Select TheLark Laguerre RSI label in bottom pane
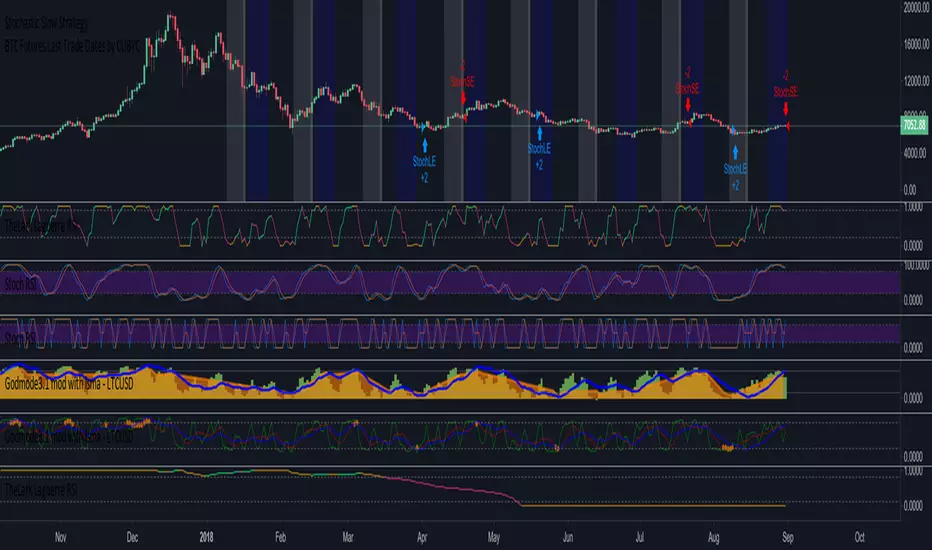The height and width of the screenshot is (550, 932). 40,490
